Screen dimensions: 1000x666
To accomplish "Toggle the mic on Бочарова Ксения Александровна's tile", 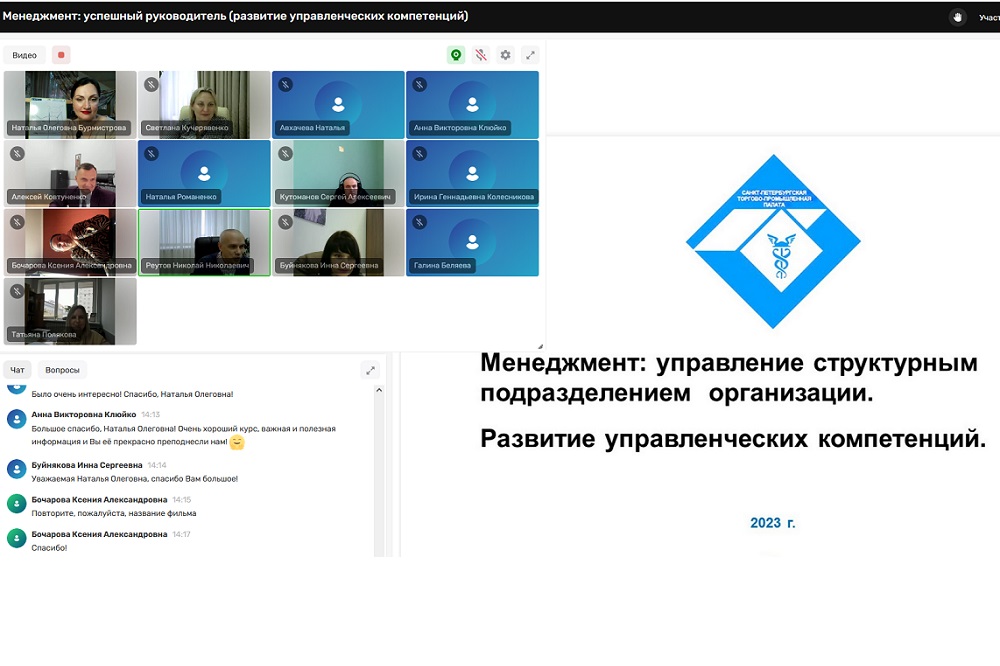I will [x=15, y=223].
